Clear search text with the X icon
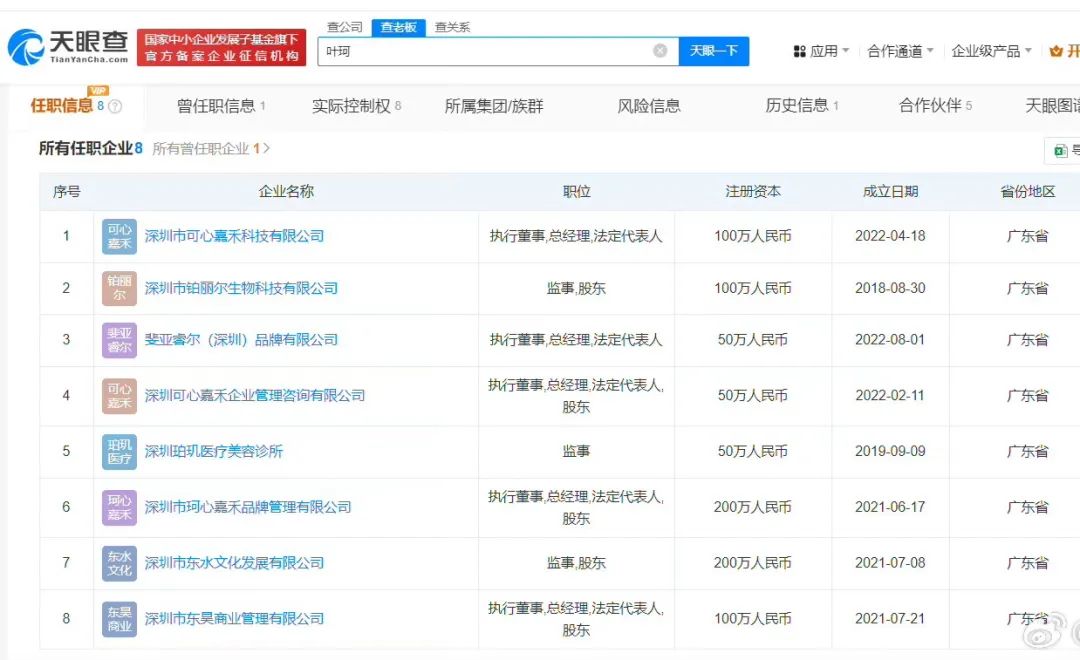This screenshot has width=1080, height=660. [660, 51]
